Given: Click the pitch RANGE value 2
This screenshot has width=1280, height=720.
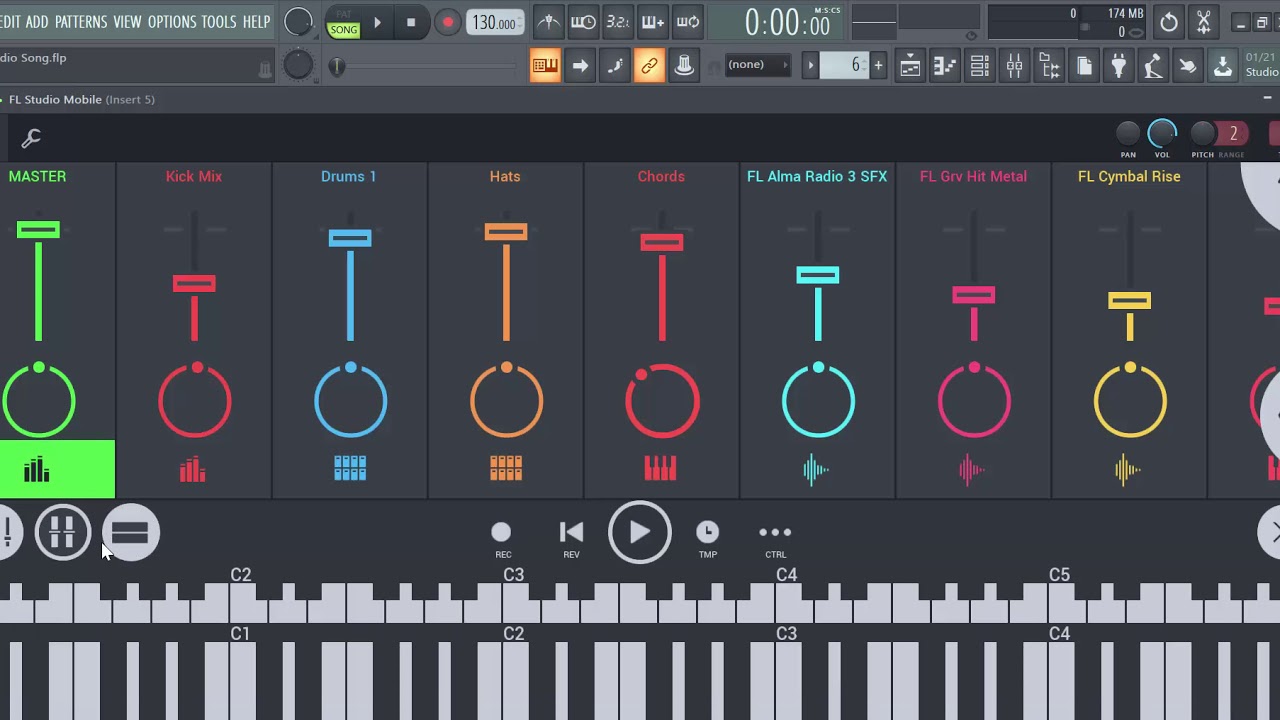Looking at the screenshot, I should [1233, 134].
